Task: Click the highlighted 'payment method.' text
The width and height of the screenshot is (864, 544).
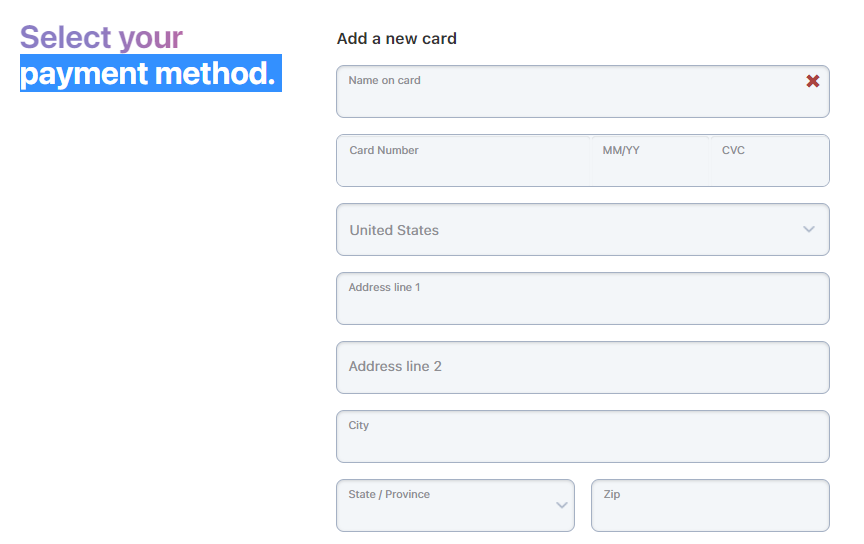Action: click(148, 73)
